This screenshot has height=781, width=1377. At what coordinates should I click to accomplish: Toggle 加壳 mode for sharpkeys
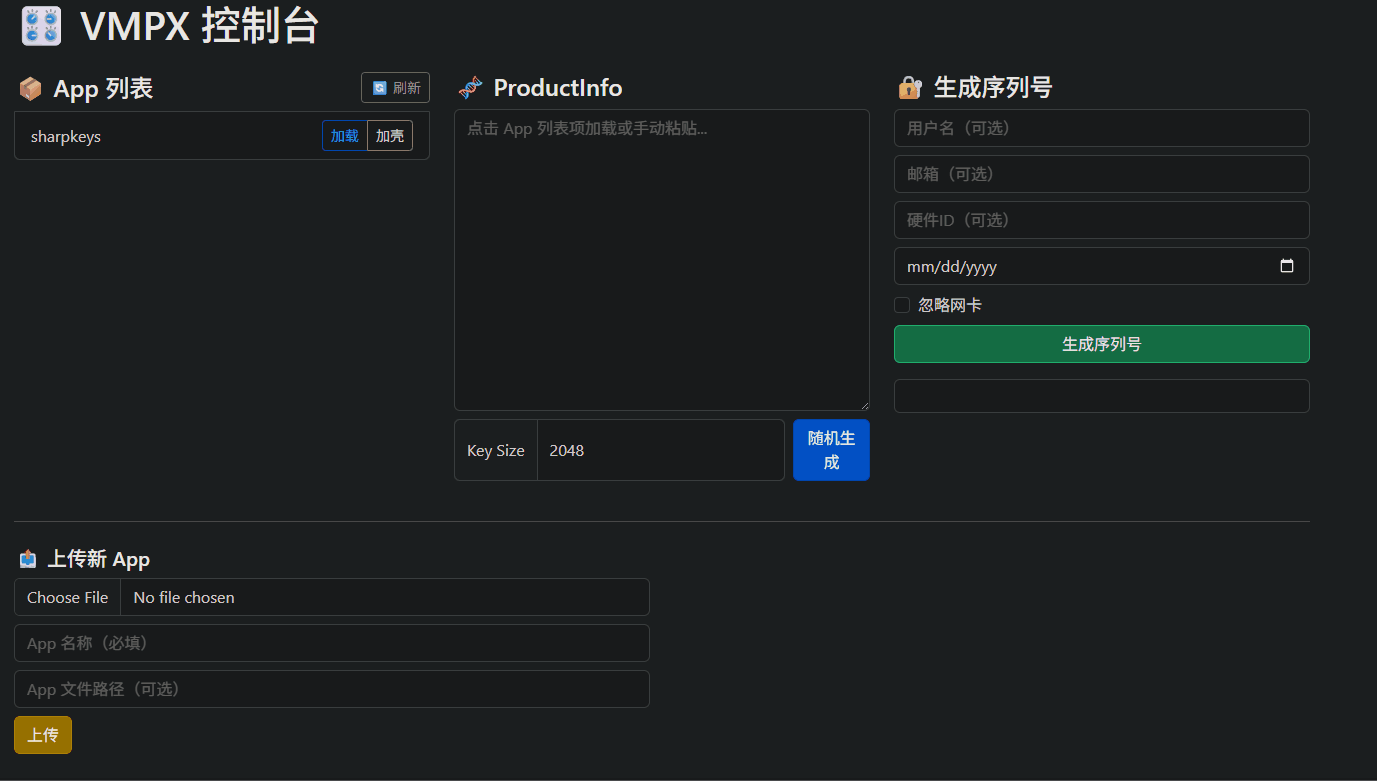pos(390,135)
